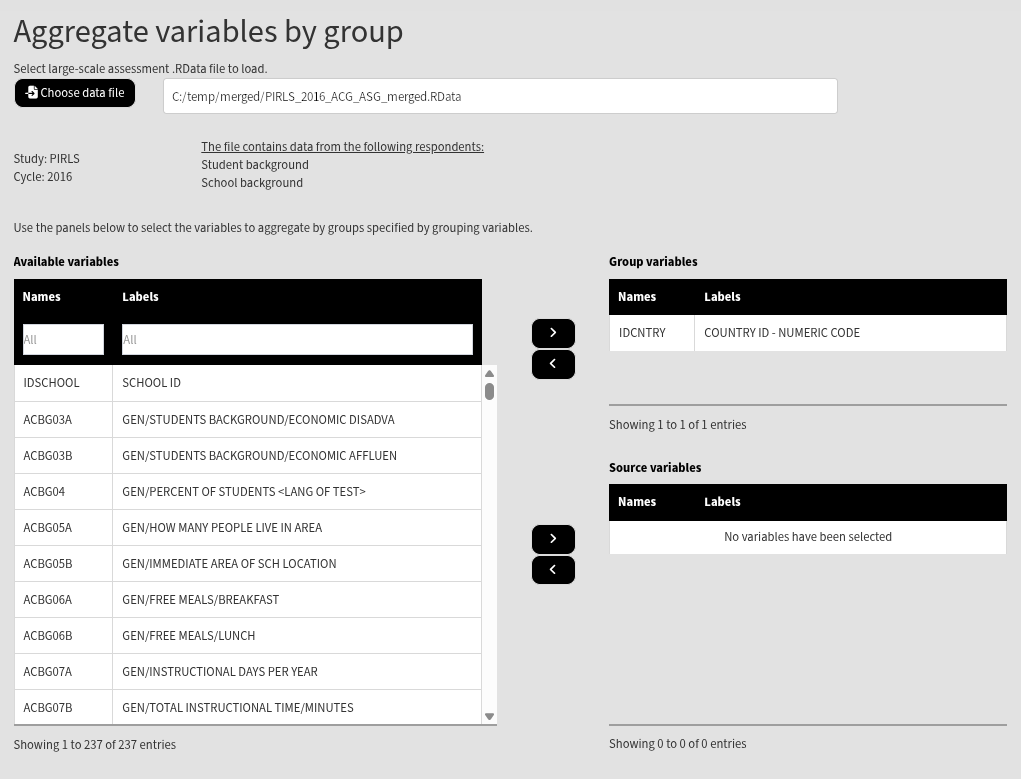Click the data file path field

(500, 97)
